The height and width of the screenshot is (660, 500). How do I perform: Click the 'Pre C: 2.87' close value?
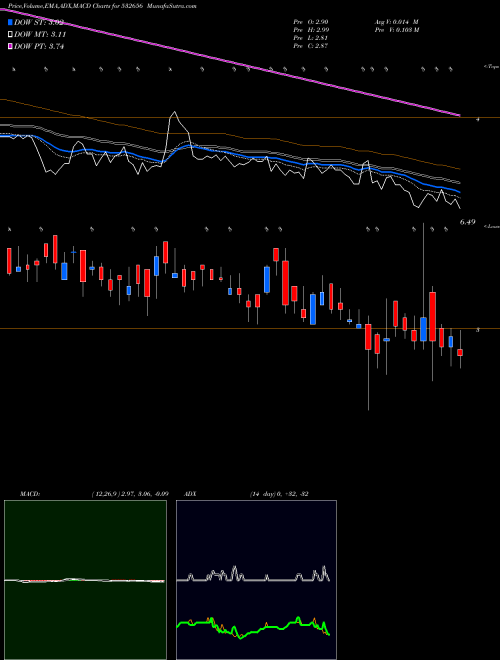(311, 46)
